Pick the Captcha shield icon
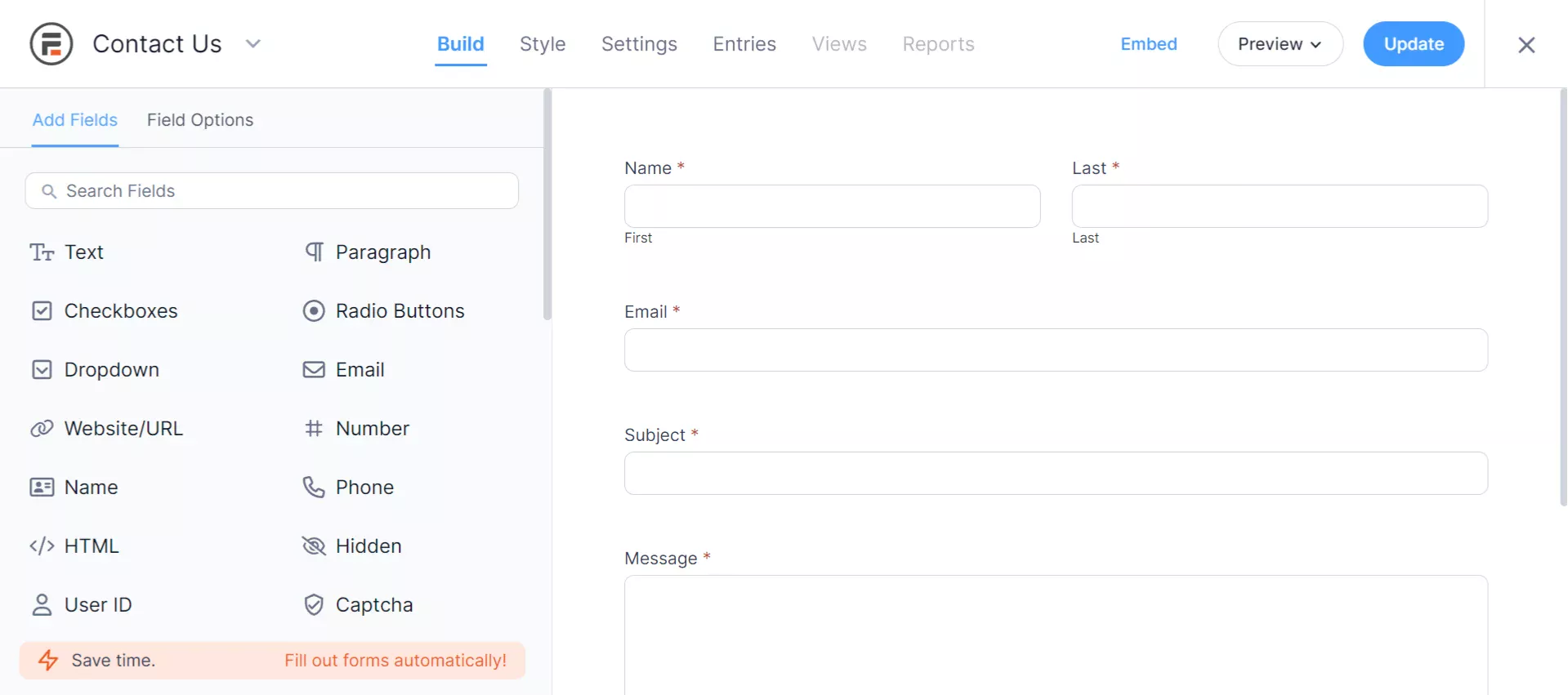Image resolution: width=1568 pixels, height=695 pixels. (314, 605)
